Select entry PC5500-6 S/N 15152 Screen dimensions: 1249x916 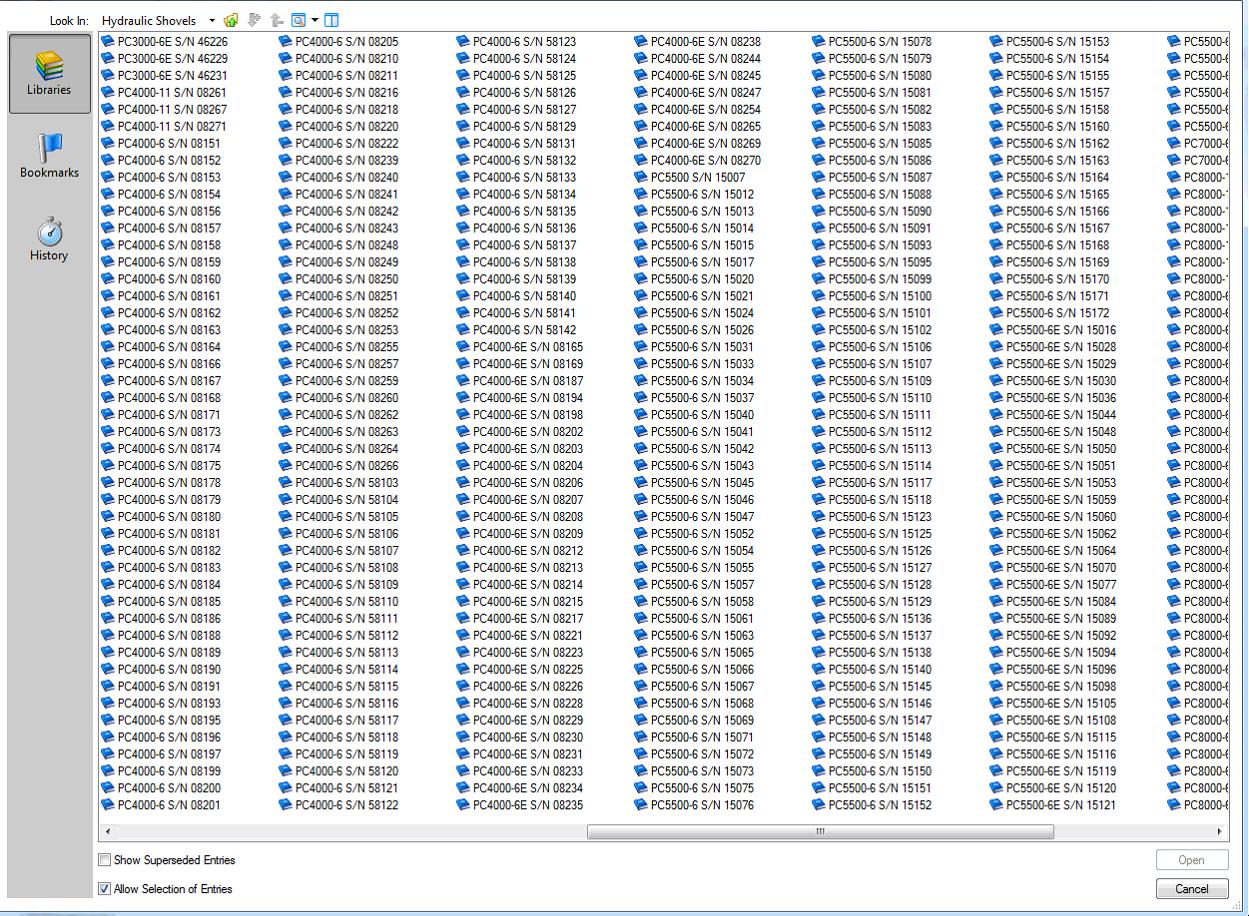tap(872, 805)
